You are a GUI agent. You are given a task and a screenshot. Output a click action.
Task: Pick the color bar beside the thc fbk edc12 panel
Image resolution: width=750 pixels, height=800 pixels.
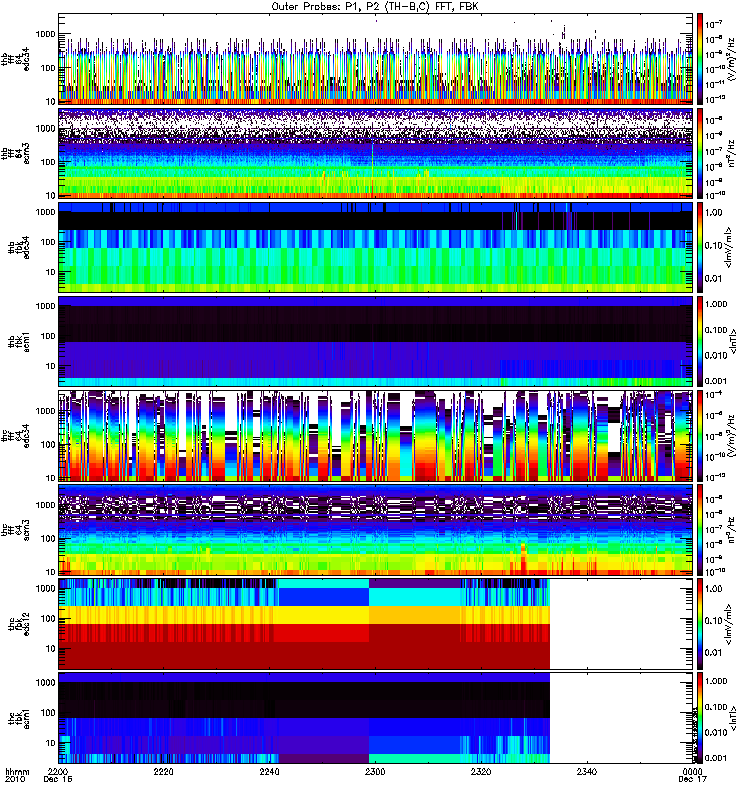[x=700, y=623]
